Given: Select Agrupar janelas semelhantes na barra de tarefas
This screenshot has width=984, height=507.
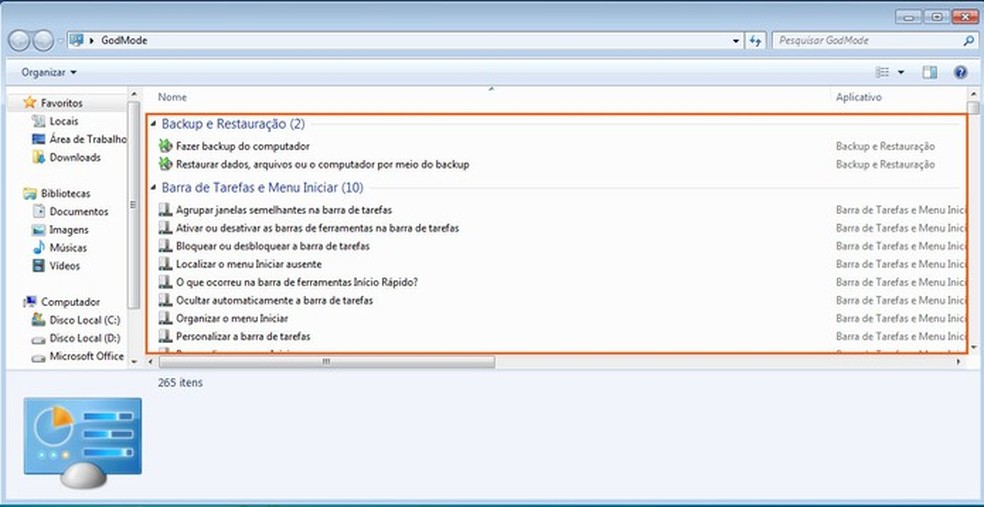Looking at the screenshot, I should (284, 210).
